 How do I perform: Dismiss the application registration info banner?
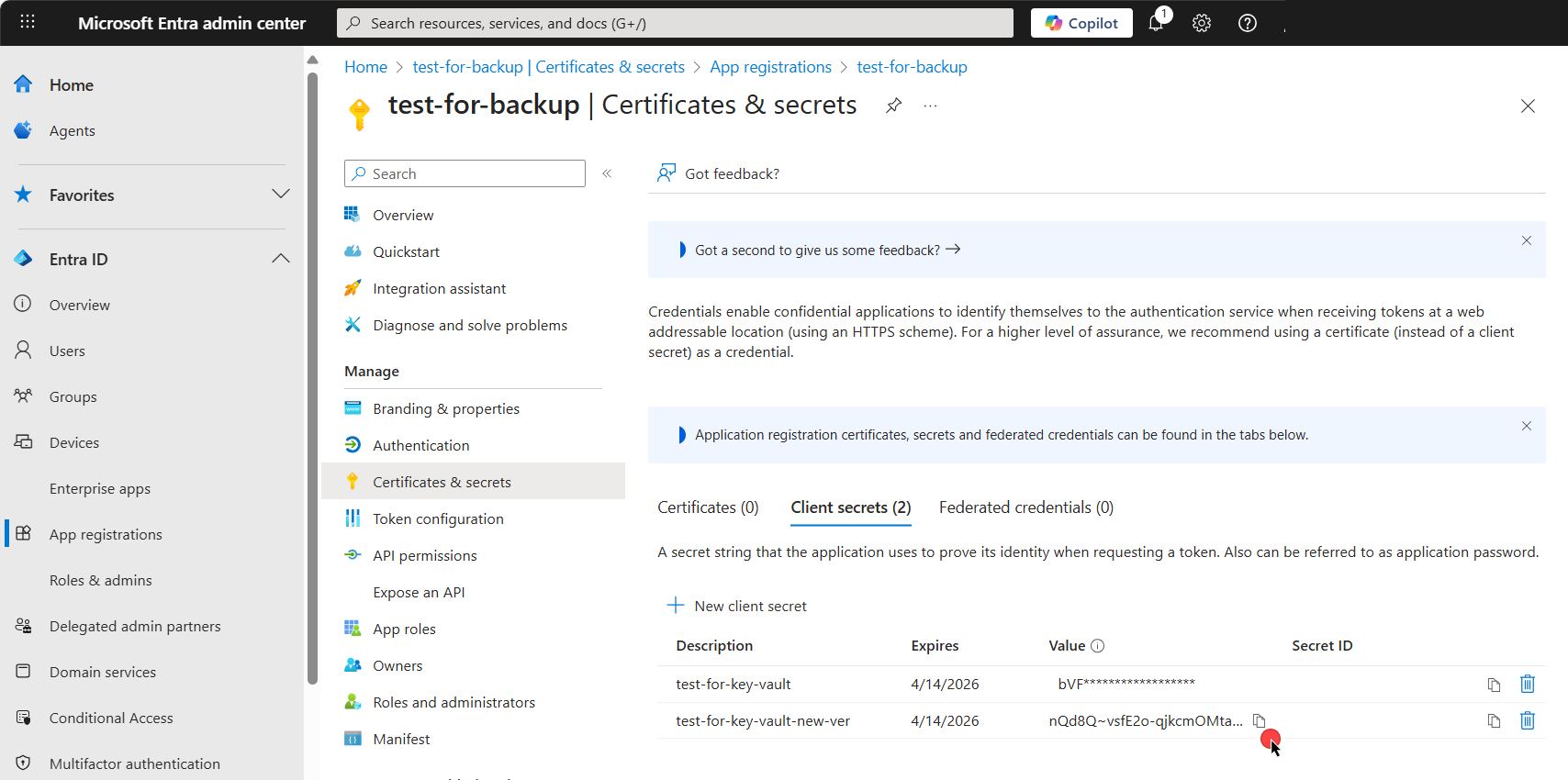1527,426
